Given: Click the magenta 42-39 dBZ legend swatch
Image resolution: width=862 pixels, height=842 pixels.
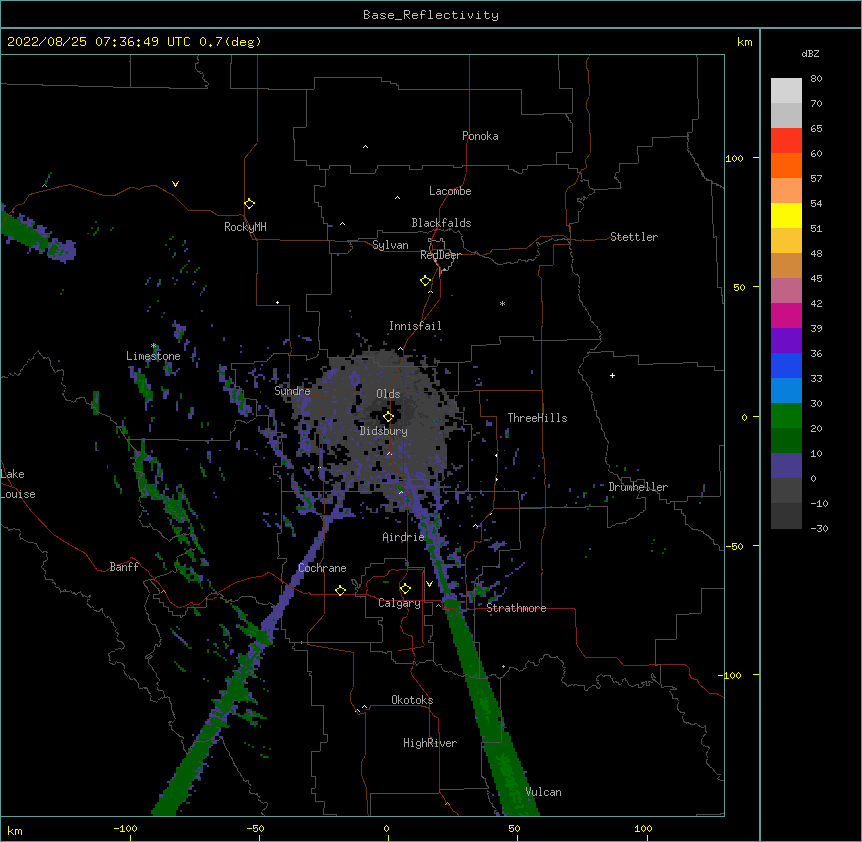Looking at the screenshot, I should pyautogui.click(x=786, y=315).
